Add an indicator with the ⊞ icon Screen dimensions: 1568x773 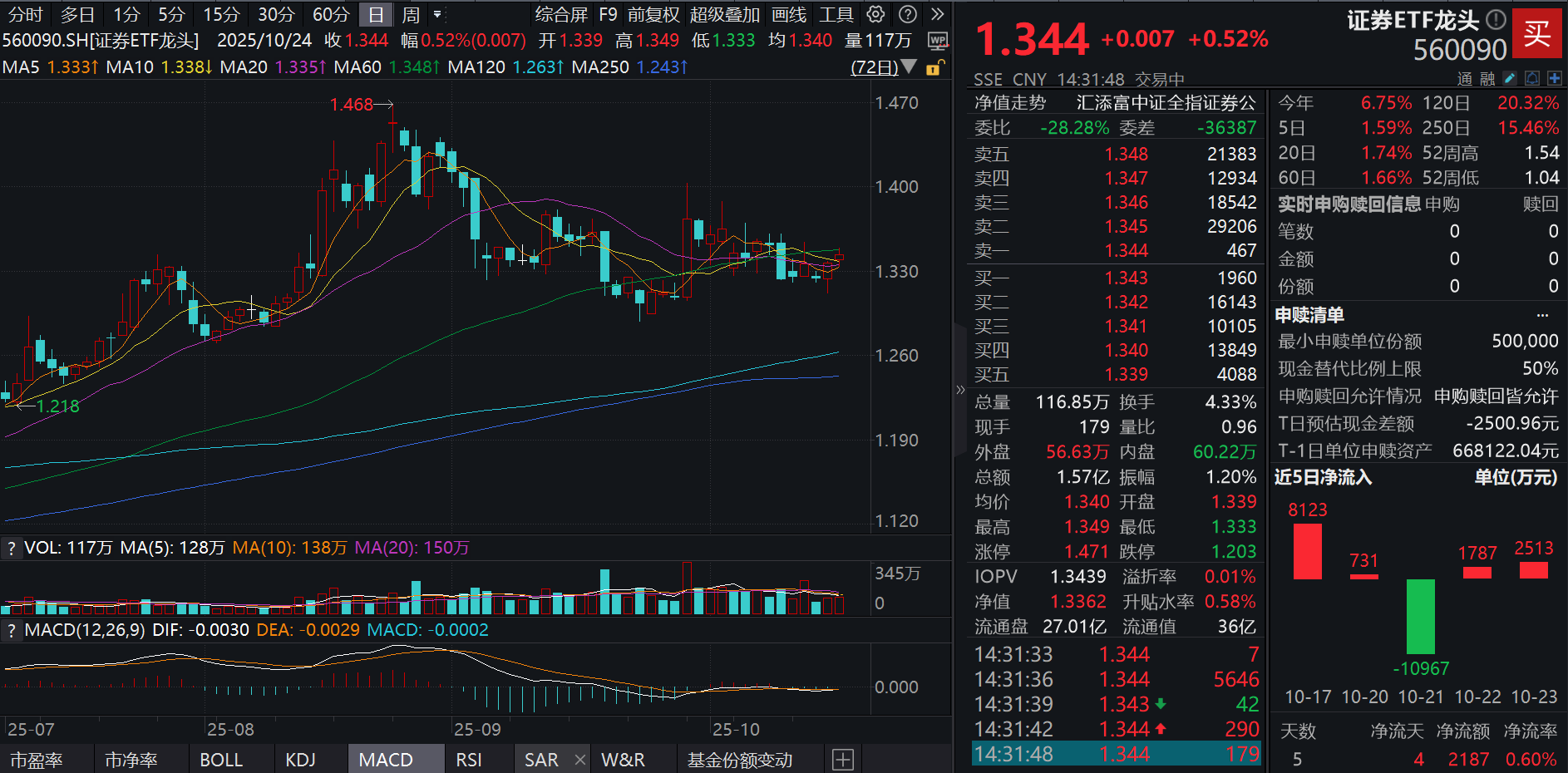pos(843,759)
